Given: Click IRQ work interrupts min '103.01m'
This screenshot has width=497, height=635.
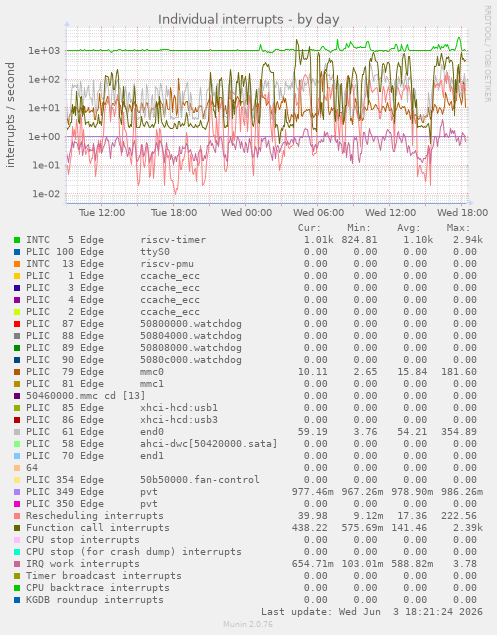Looking at the screenshot, I should tap(363, 564).
